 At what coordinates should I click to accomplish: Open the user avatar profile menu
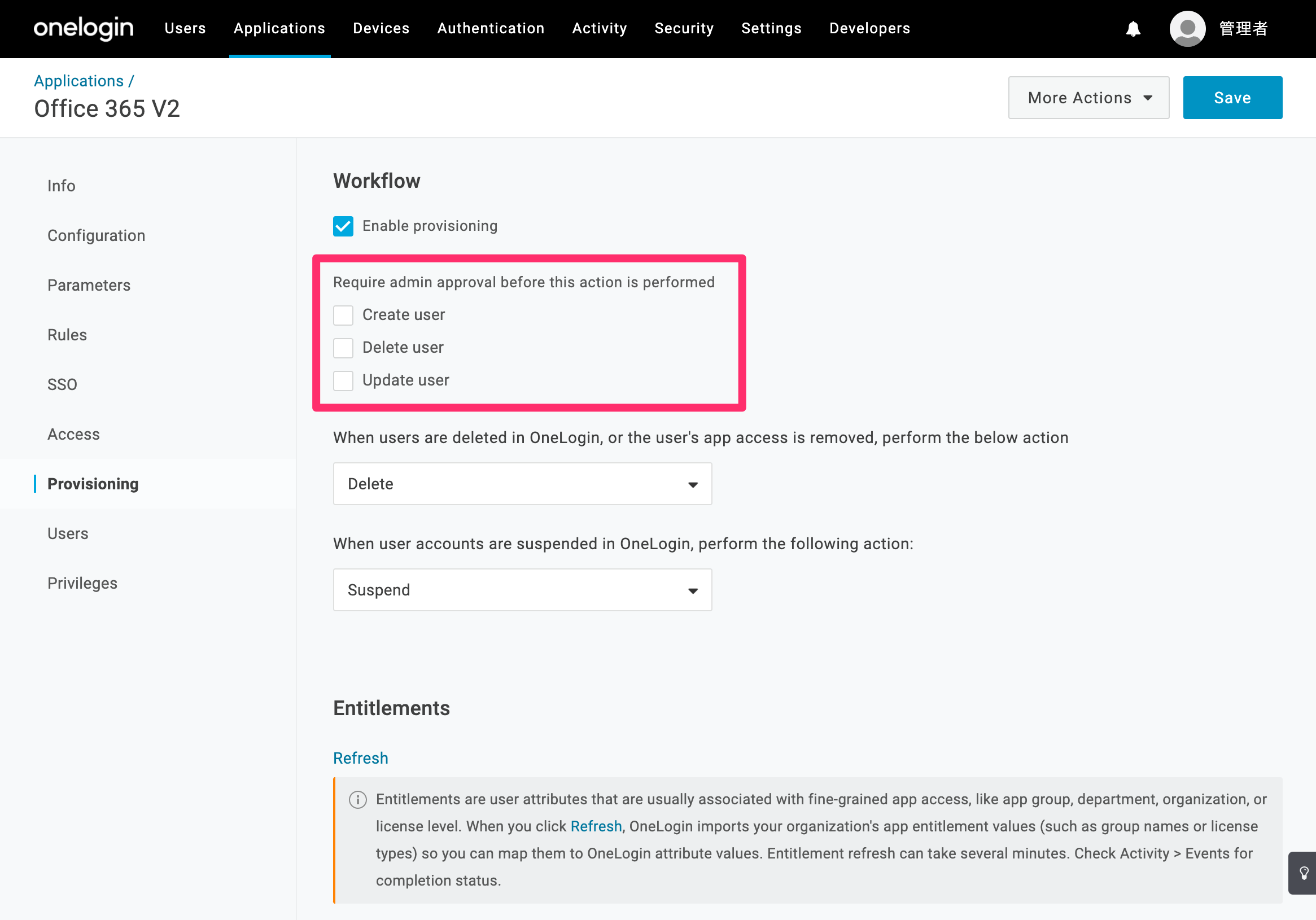click(x=1187, y=29)
